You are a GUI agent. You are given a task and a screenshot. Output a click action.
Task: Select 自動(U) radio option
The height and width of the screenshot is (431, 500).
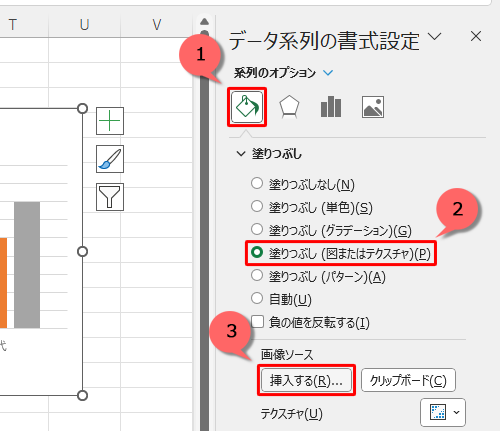click(x=257, y=298)
